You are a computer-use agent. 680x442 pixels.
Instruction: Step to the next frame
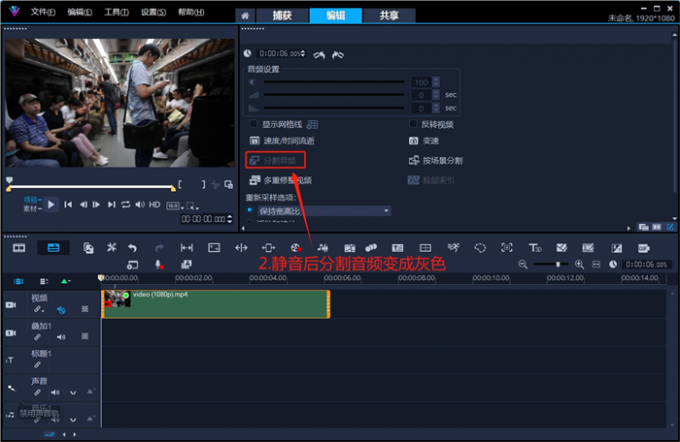(x=96, y=204)
